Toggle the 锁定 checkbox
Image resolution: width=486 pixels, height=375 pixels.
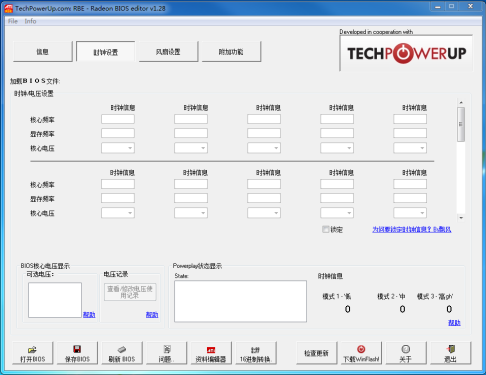coord(326,229)
